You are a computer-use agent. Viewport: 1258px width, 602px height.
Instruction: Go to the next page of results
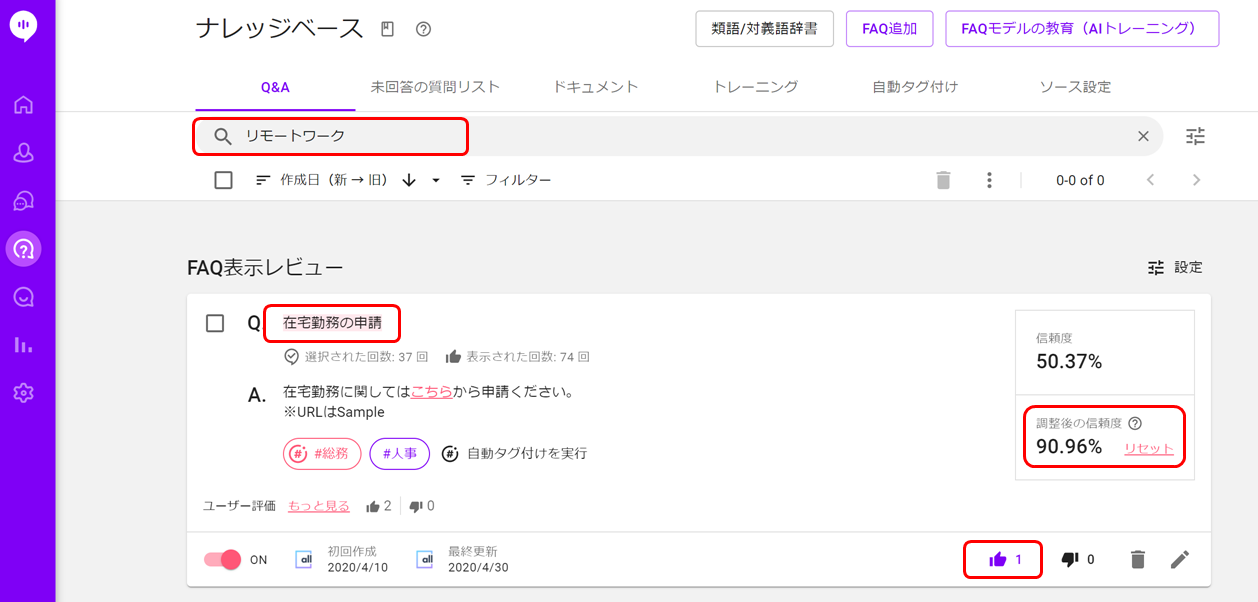pyautogui.click(x=1197, y=180)
